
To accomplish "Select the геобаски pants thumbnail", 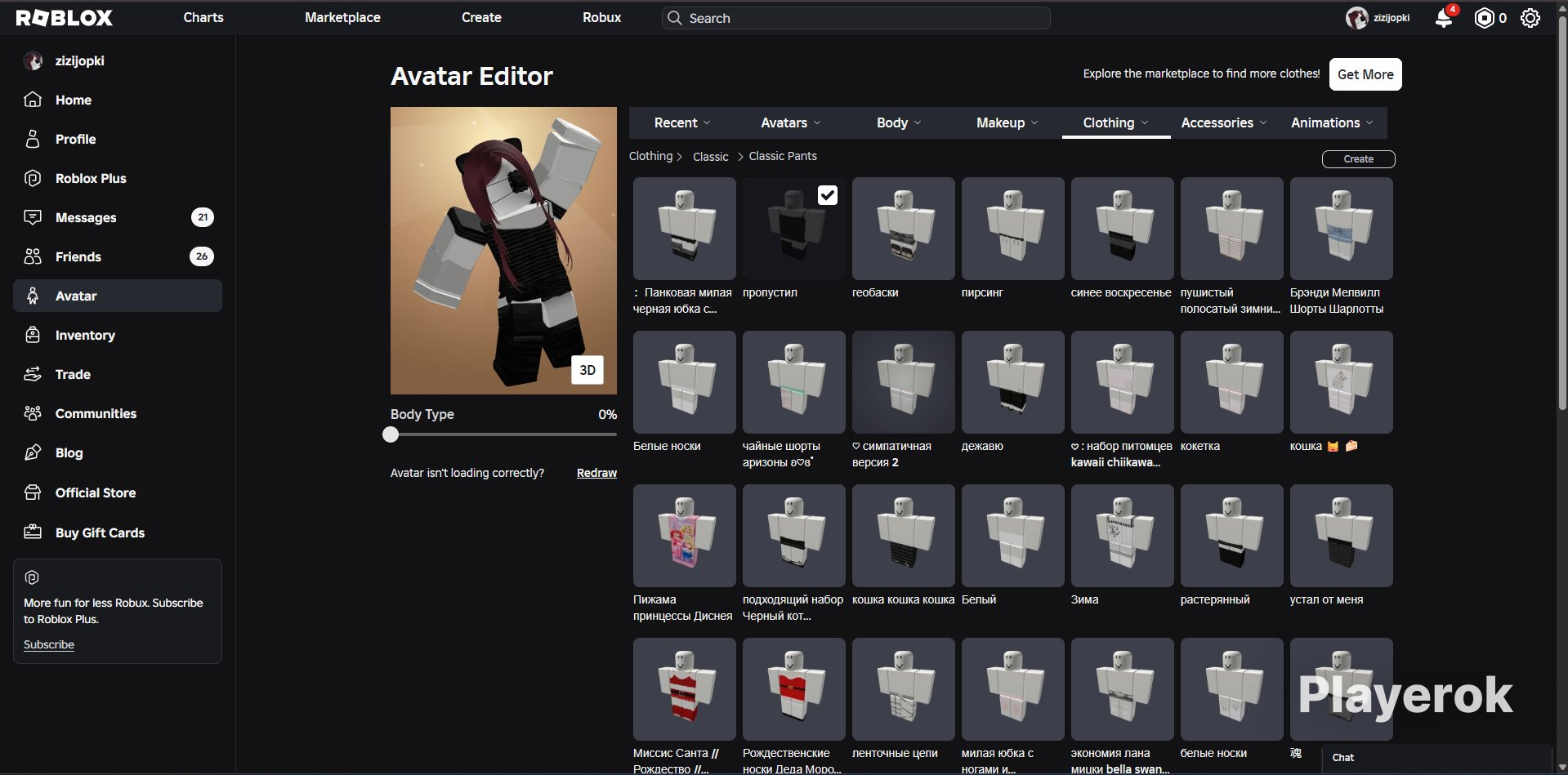I will (904, 229).
